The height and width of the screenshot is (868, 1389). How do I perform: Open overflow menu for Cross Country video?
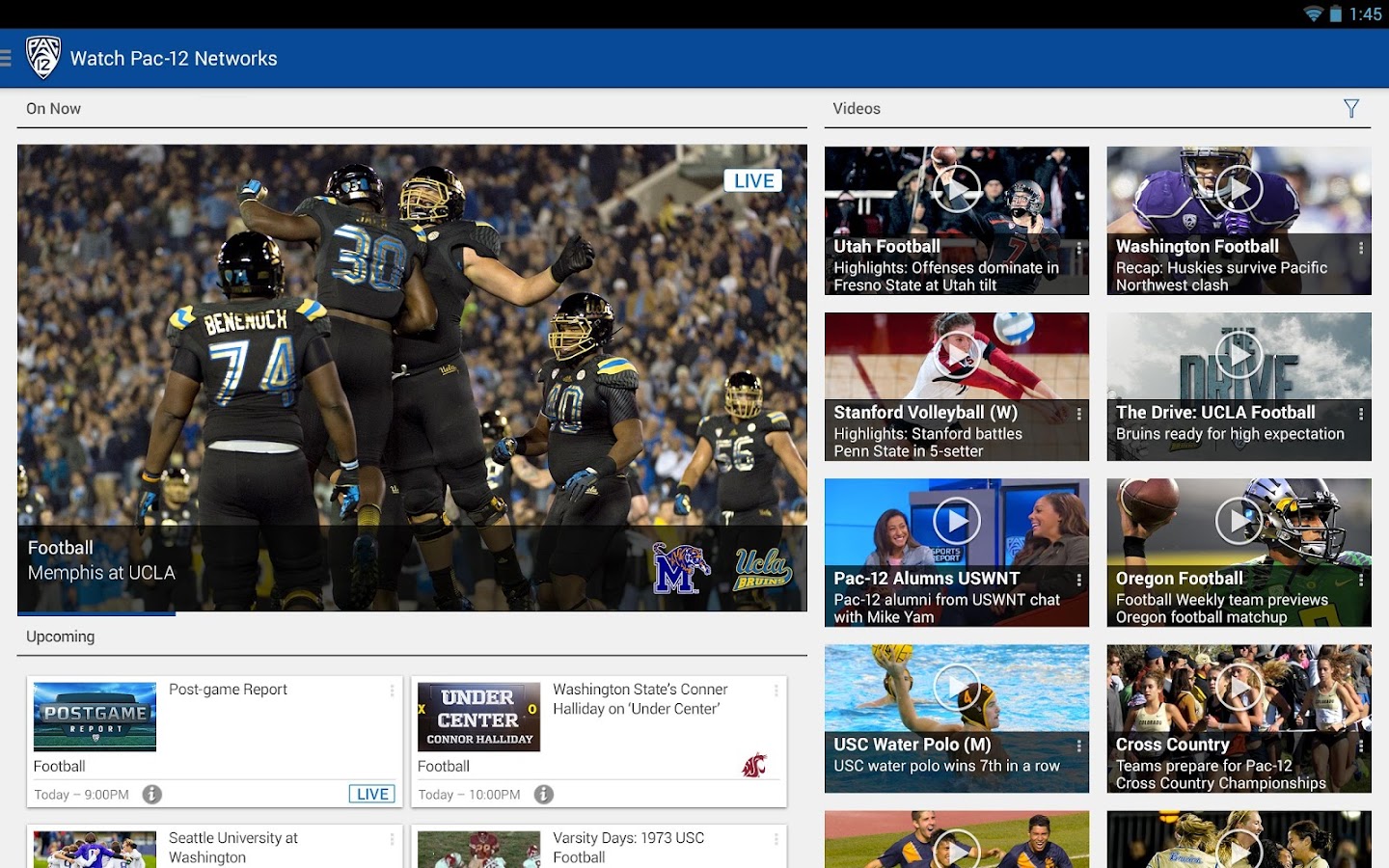click(x=1361, y=746)
